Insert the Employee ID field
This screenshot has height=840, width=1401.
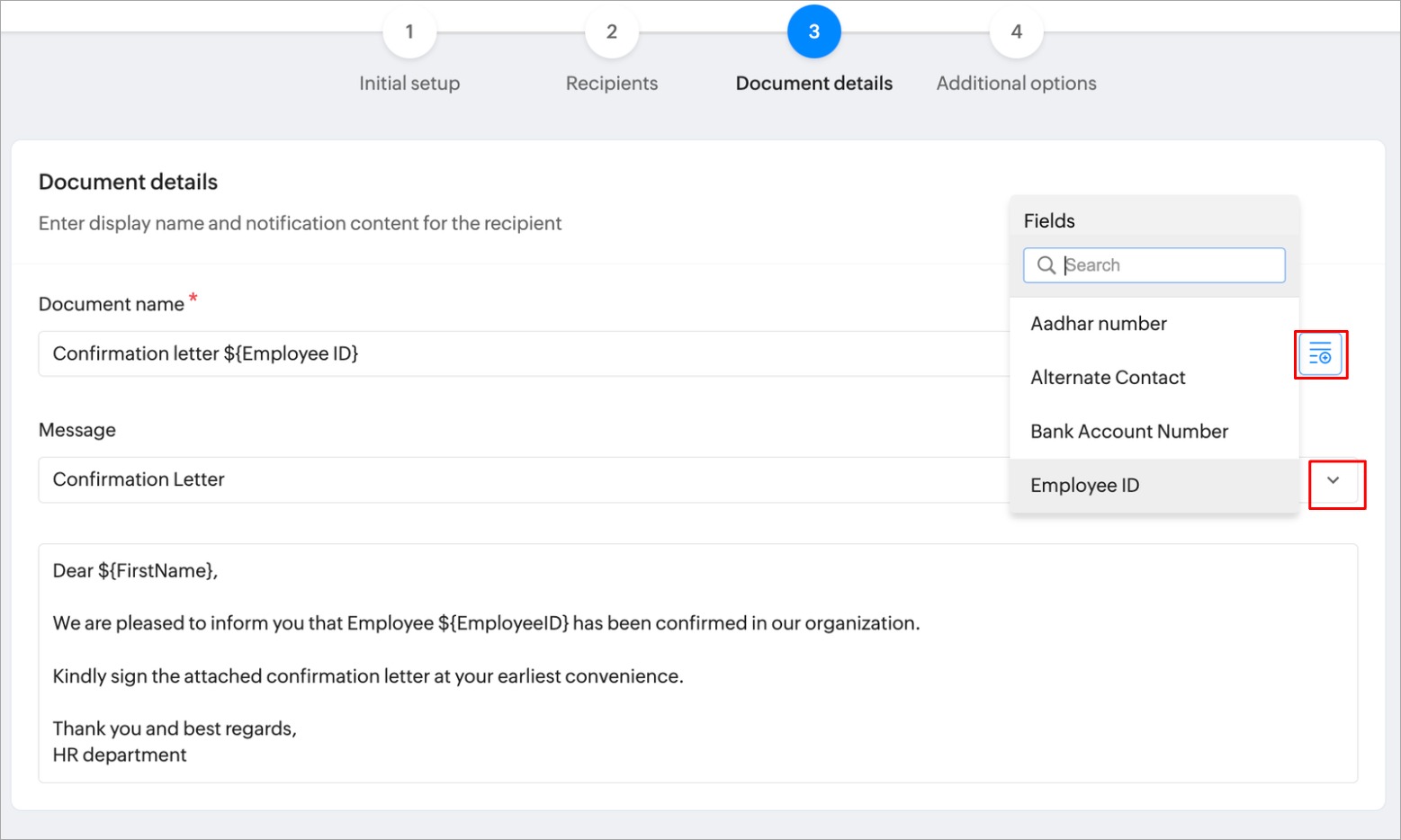pos(1085,486)
